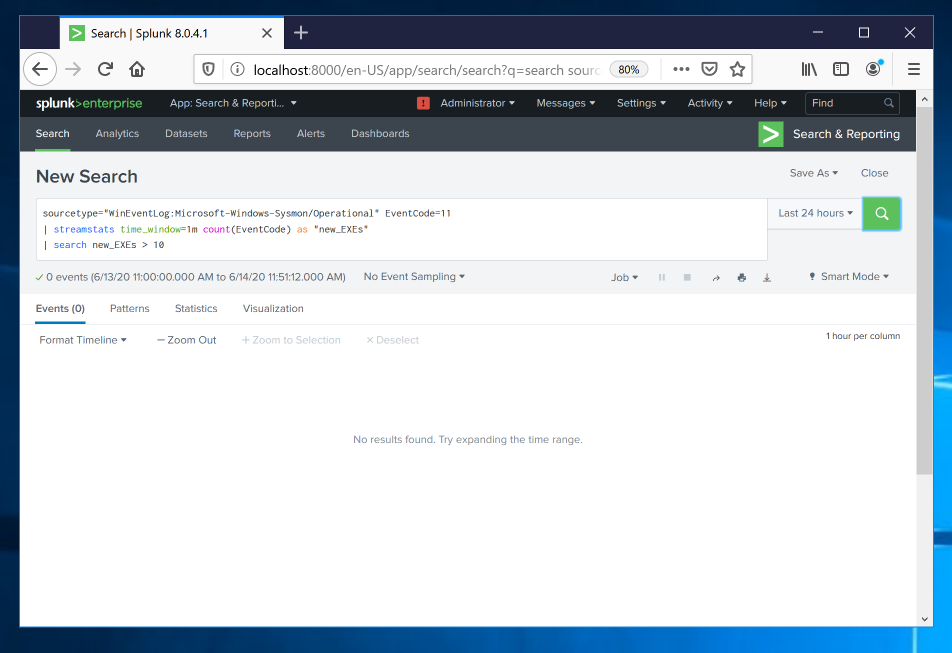Image resolution: width=952 pixels, height=653 pixels.
Task: Open the Help dropdown
Action: point(770,103)
